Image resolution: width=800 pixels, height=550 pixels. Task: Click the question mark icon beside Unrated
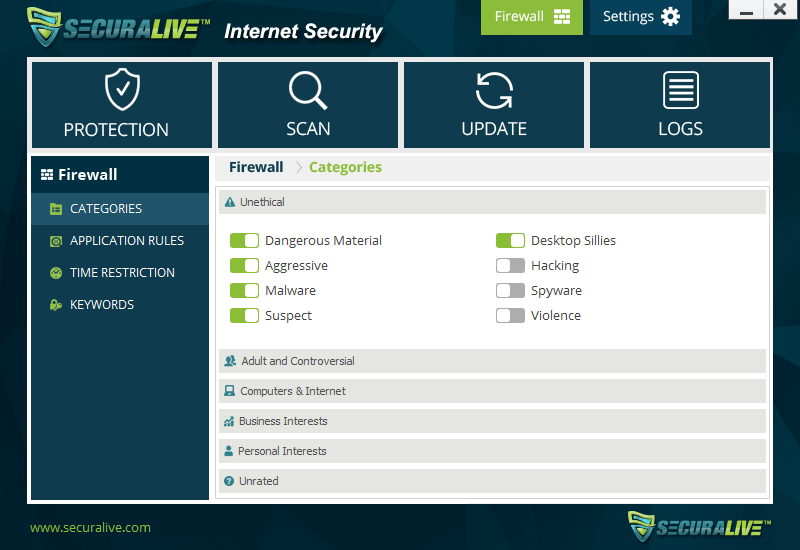[x=229, y=481]
